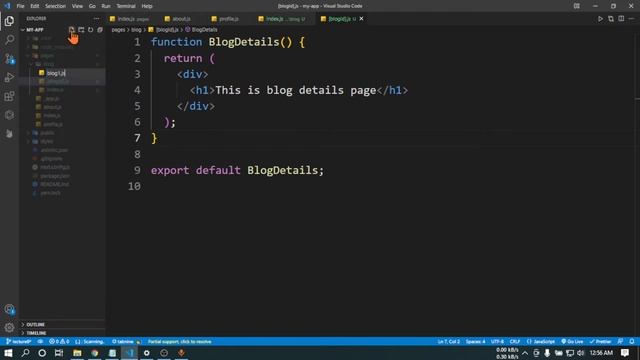The image size is (640, 360).
Task: Click the Customize Layout icon in title bar
Action: click(x=576, y=6)
